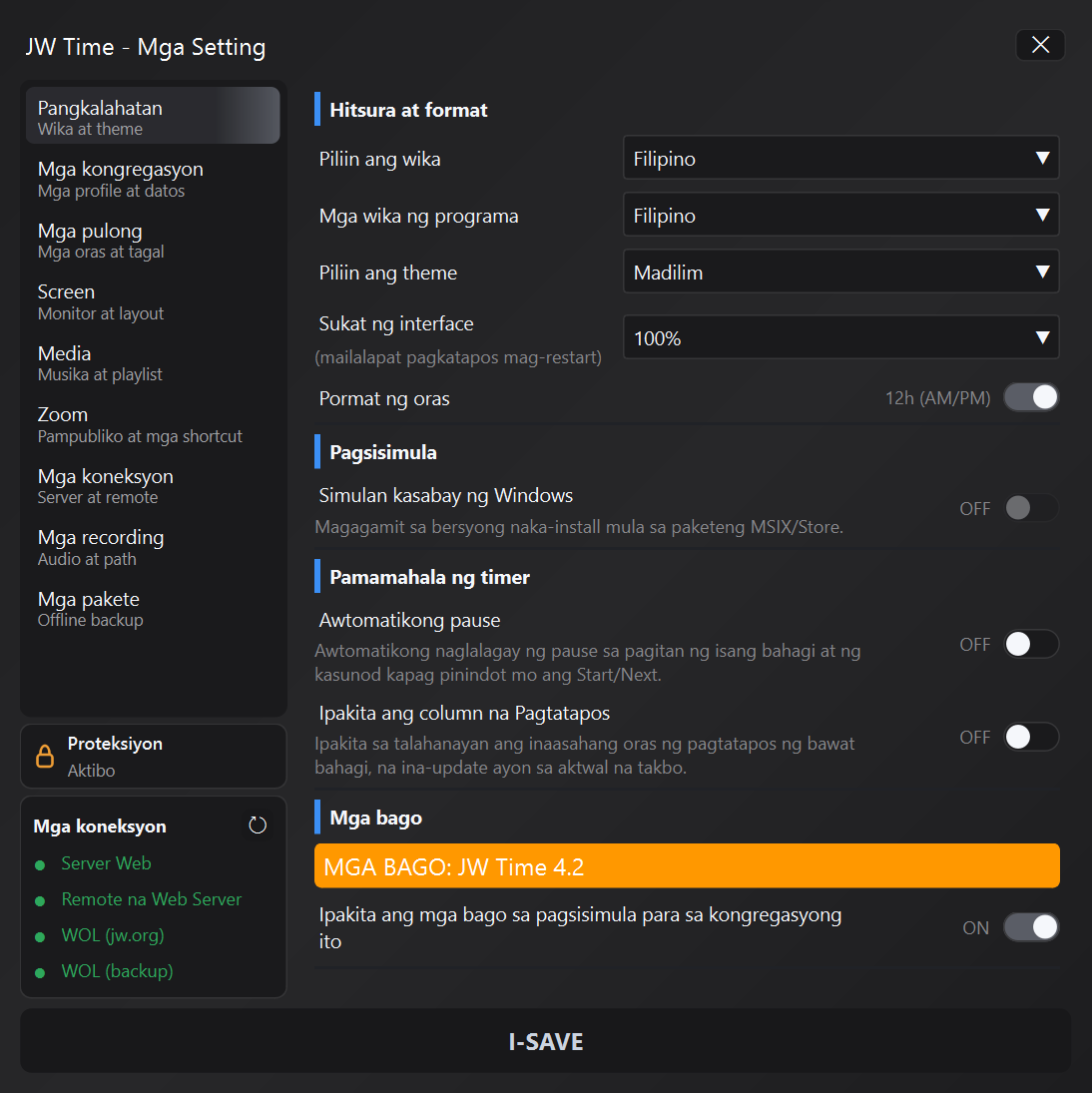Image resolution: width=1092 pixels, height=1093 pixels.
Task: Click the Mga bago section heading
Action: point(375,818)
